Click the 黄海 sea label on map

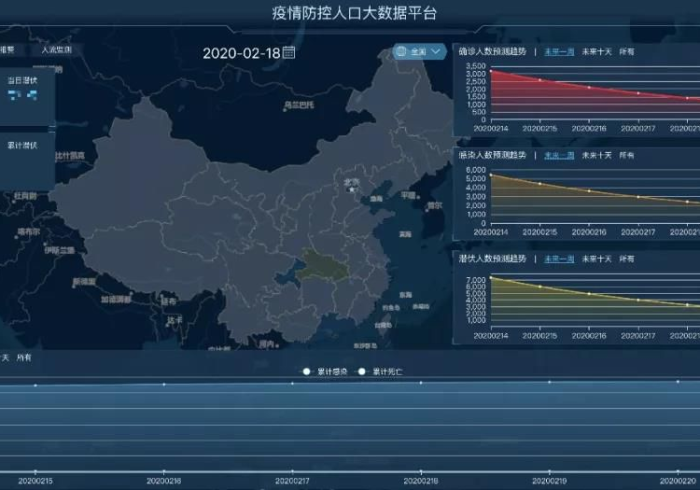405,234
